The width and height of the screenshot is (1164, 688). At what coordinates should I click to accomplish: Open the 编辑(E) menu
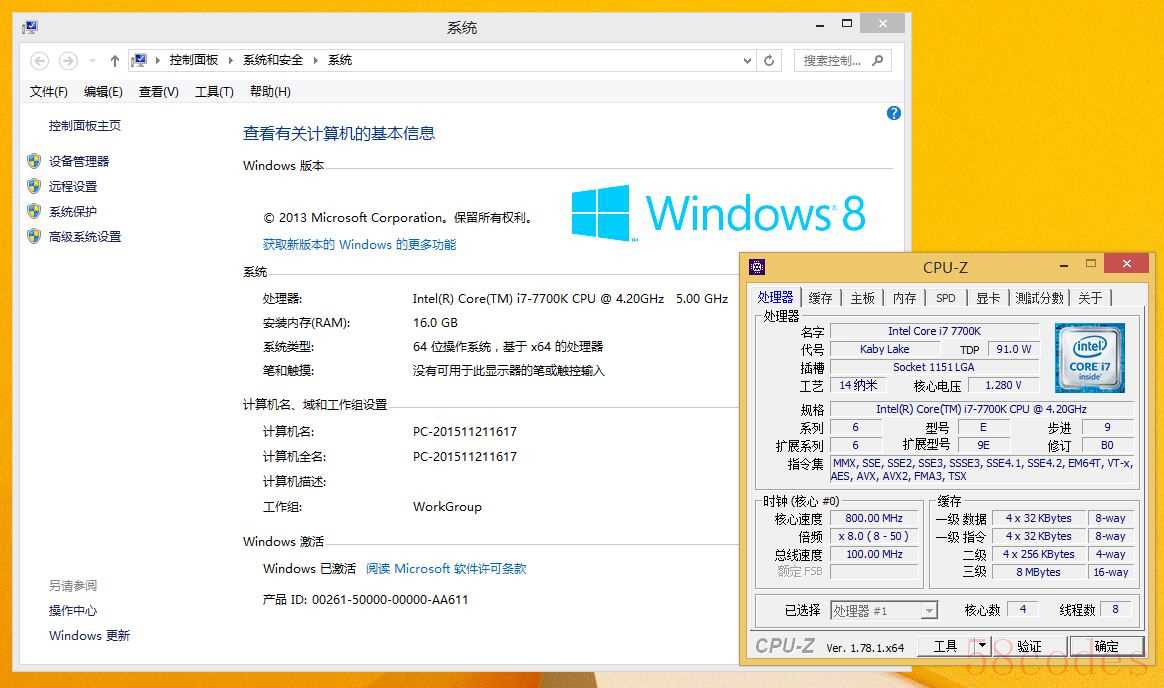tap(103, 91)
